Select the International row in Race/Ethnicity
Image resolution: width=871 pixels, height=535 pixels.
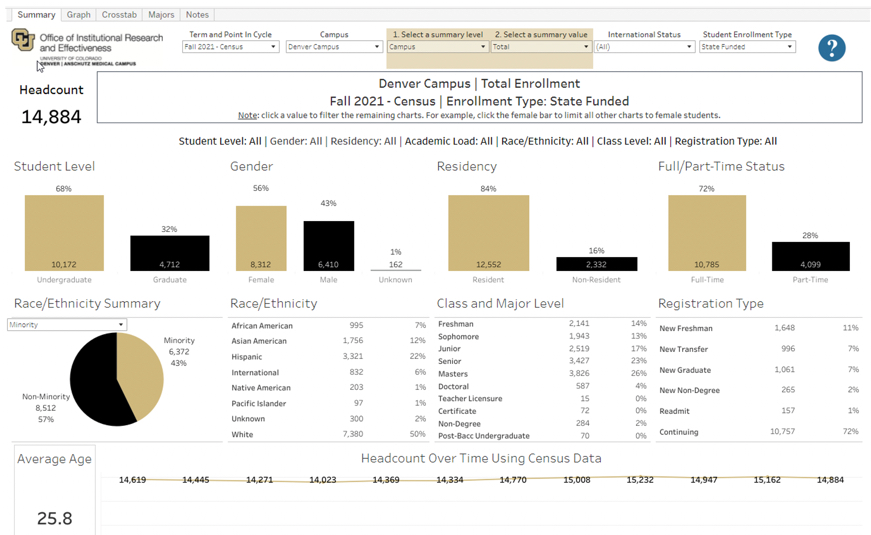tap(328, 372)
